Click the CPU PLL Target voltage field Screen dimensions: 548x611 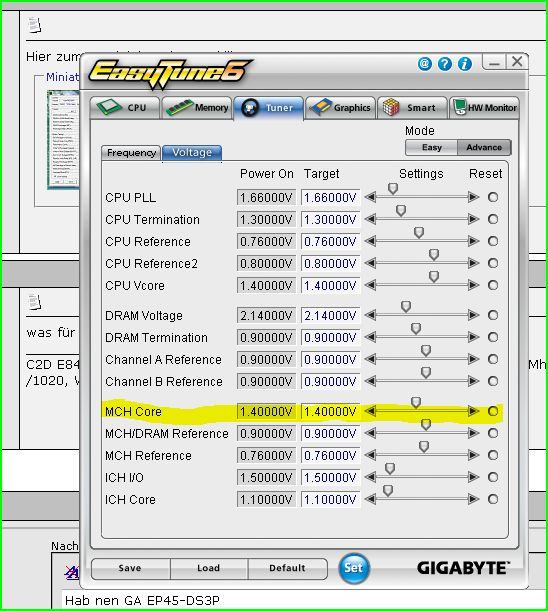330,198
